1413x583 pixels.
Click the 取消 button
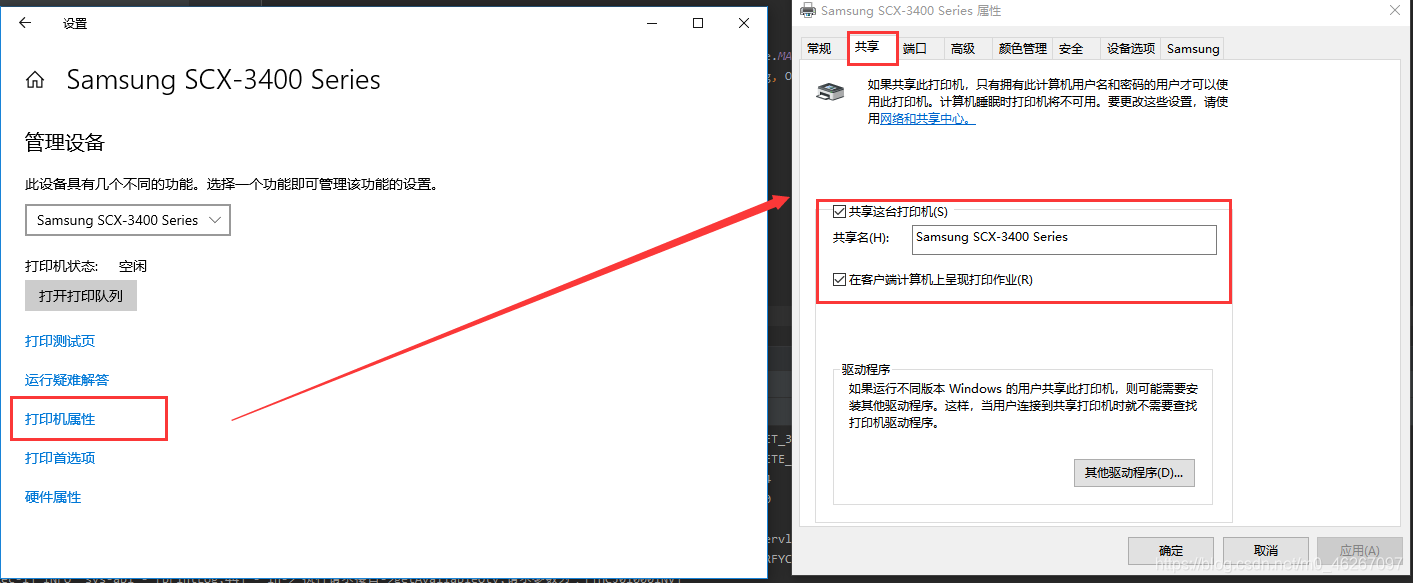tap(1265, 550)
